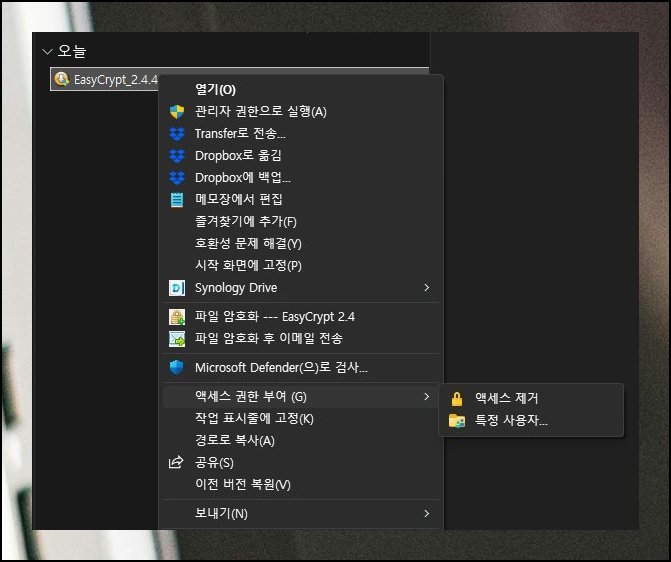Screen dimensions: 671x562
Task: Choose Microsoft Defender(으)로 검사...
Action: click(301, 368)
